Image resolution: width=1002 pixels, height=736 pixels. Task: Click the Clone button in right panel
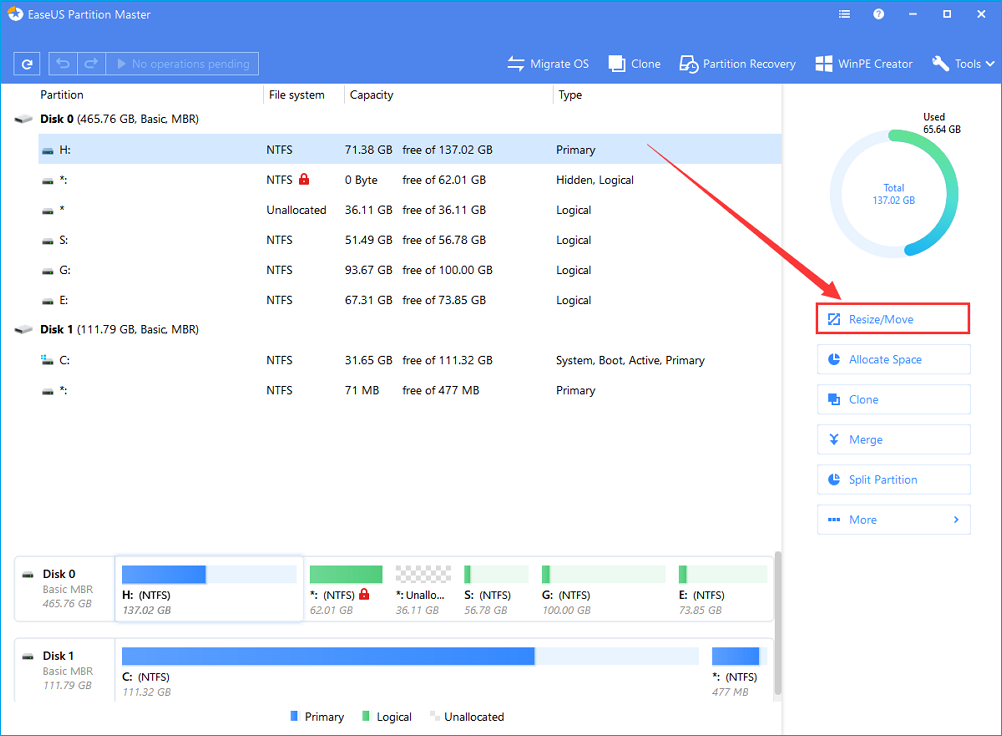[893, 399]
